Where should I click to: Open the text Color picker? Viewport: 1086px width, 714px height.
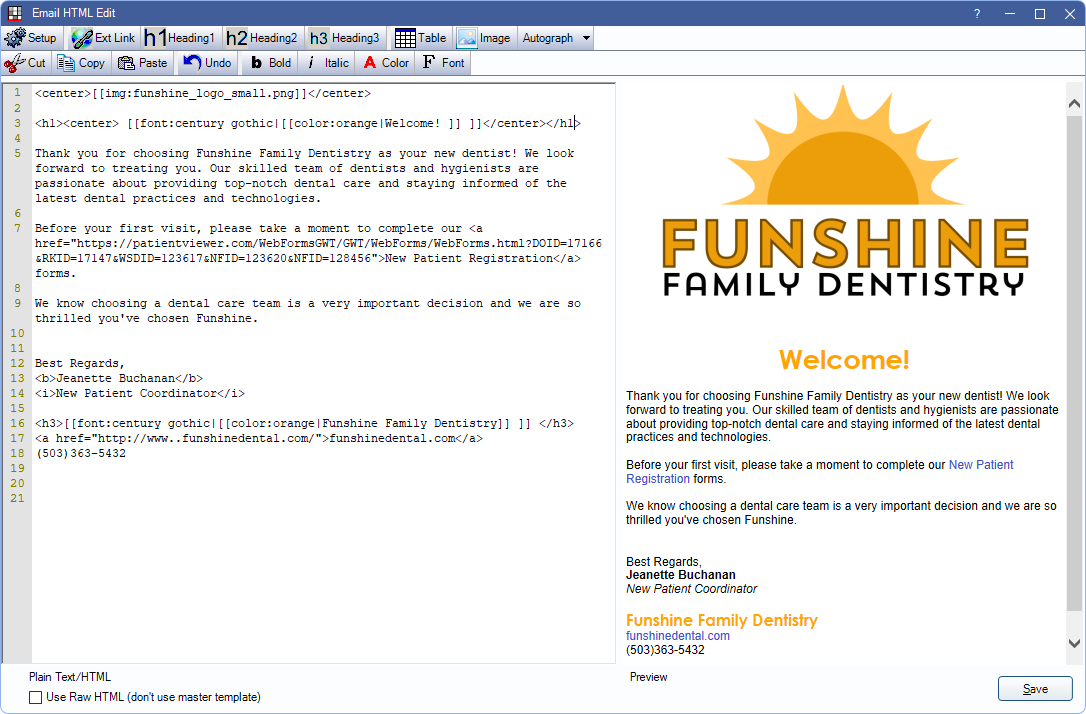(385, 63)
